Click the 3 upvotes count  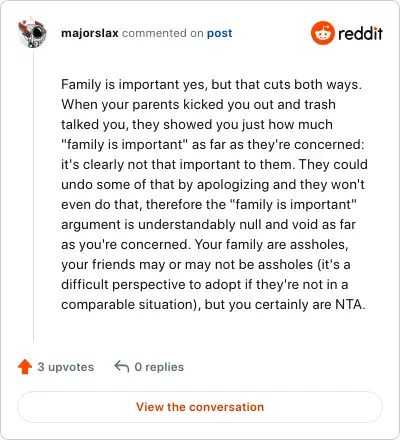pyautogui.click(x=66, y=367)
